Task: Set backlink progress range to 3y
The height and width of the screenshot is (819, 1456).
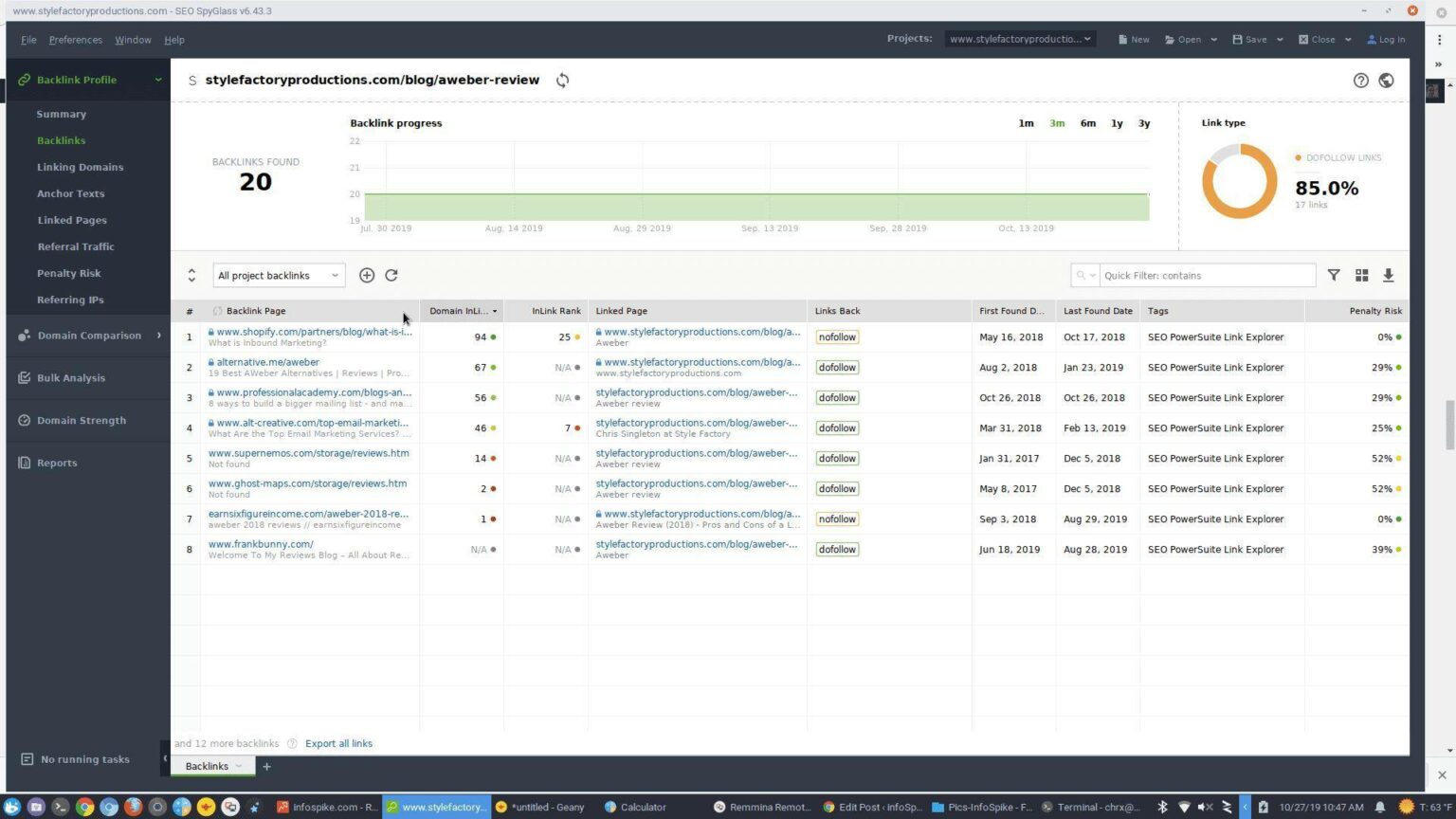Action: 1144,123
